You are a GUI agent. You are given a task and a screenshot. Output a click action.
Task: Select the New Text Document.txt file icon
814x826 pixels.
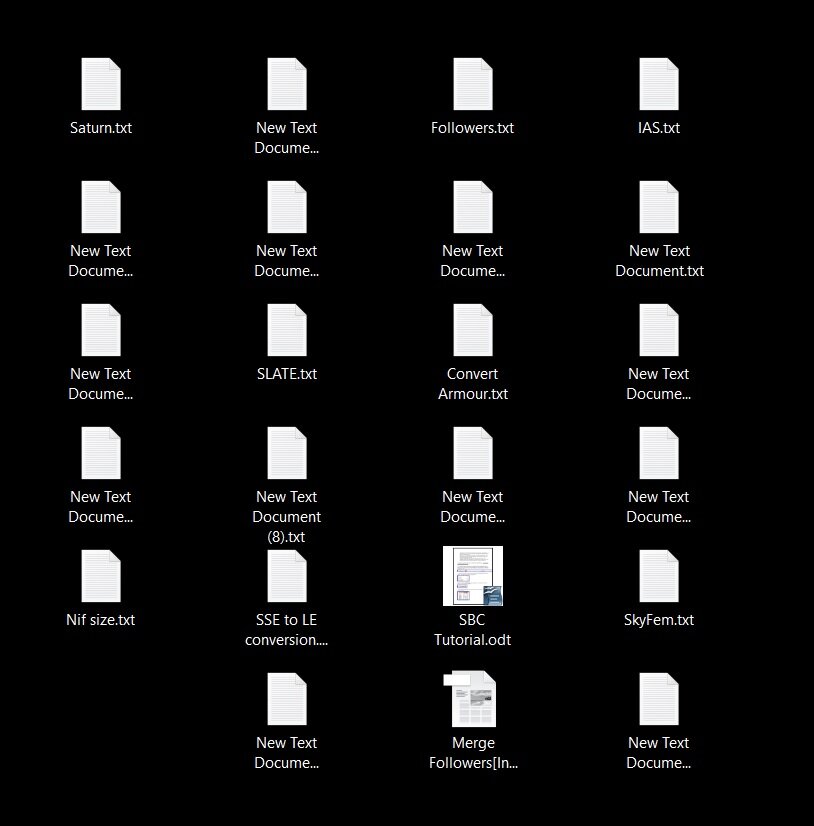tap(659, 207)
